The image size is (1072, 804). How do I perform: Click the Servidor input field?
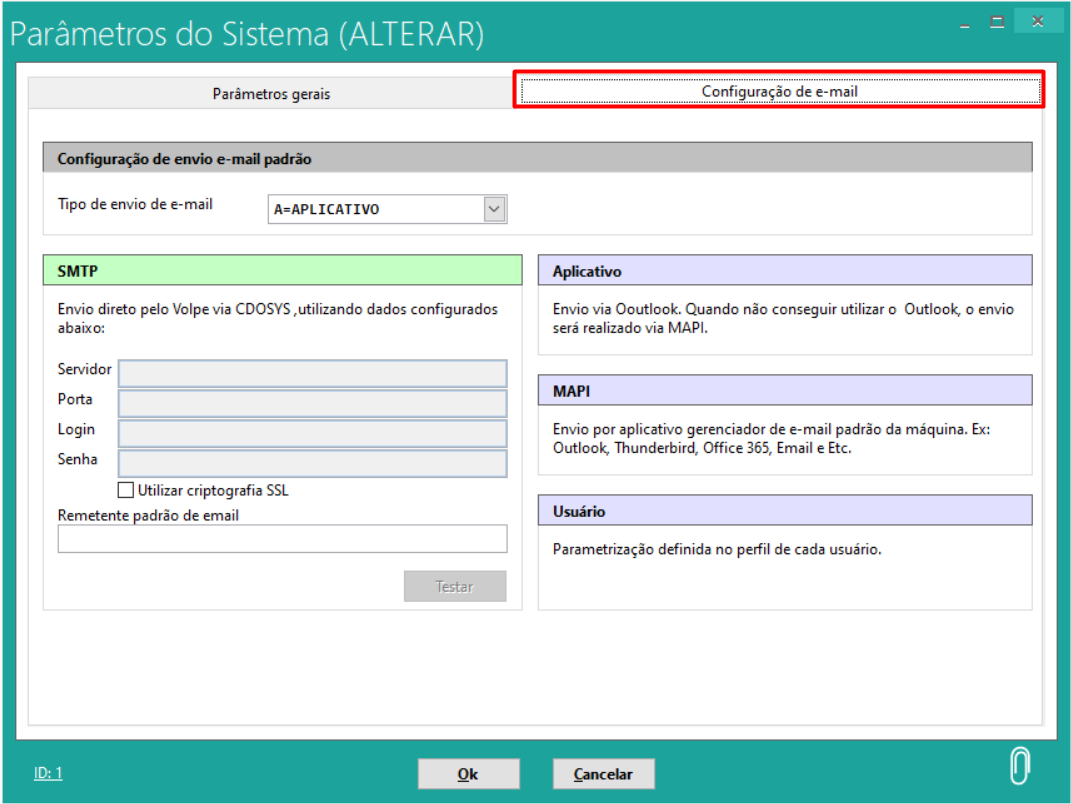click(312, 373)
